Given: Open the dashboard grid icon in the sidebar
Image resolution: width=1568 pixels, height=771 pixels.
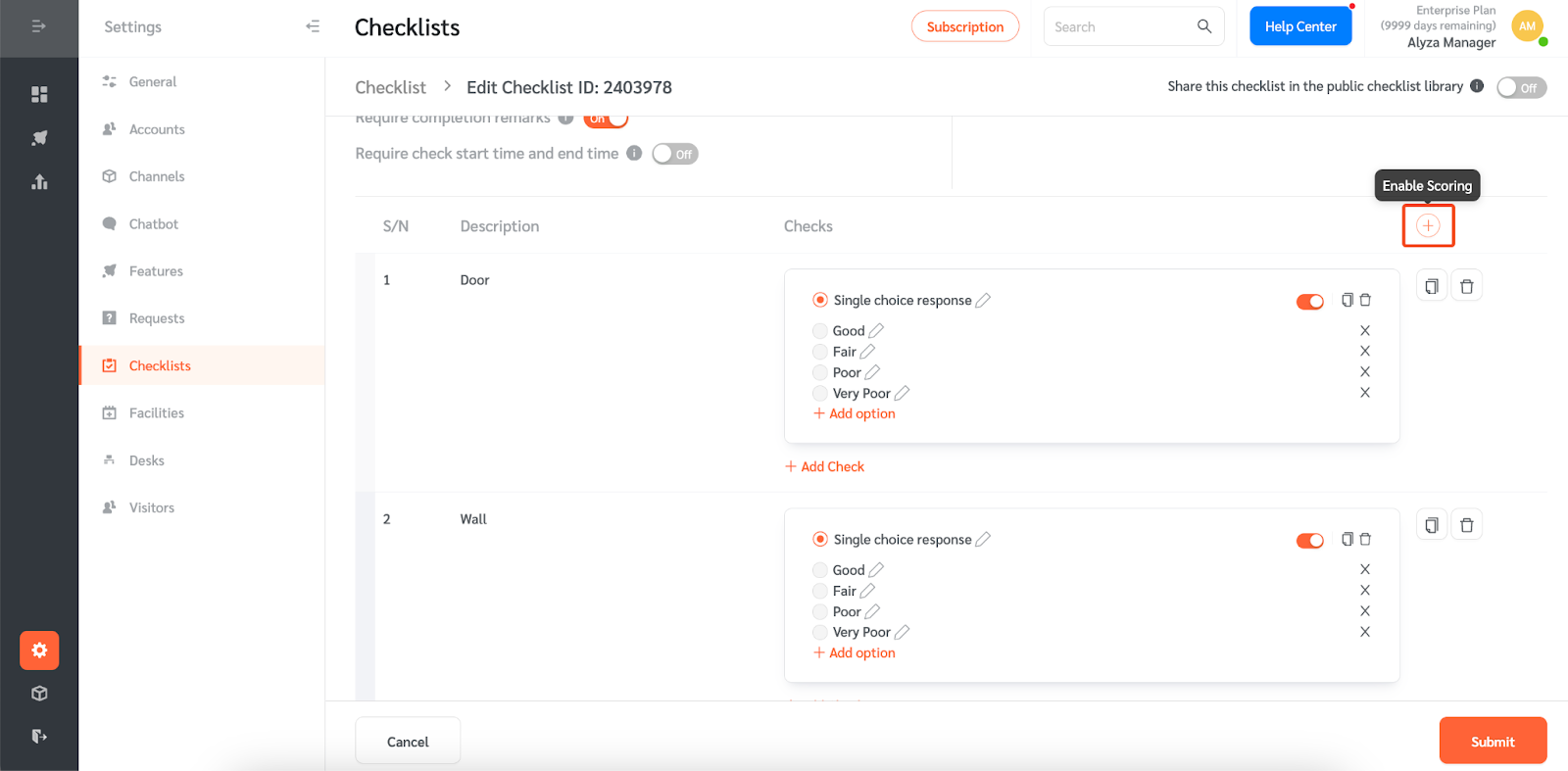Looking at the screenshot, I should 39,94.
